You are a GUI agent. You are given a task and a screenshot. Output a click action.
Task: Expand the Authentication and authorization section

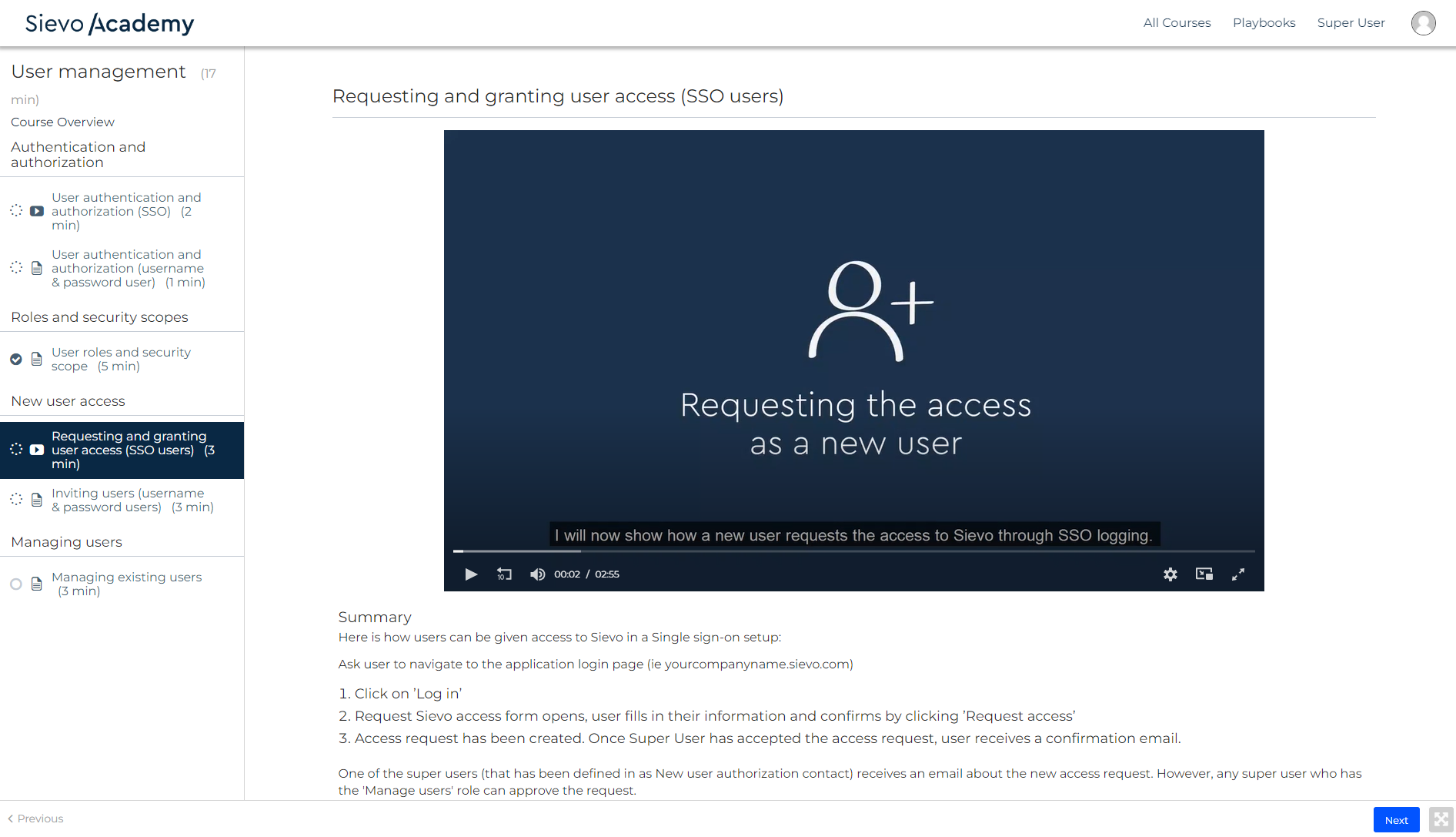78,155
